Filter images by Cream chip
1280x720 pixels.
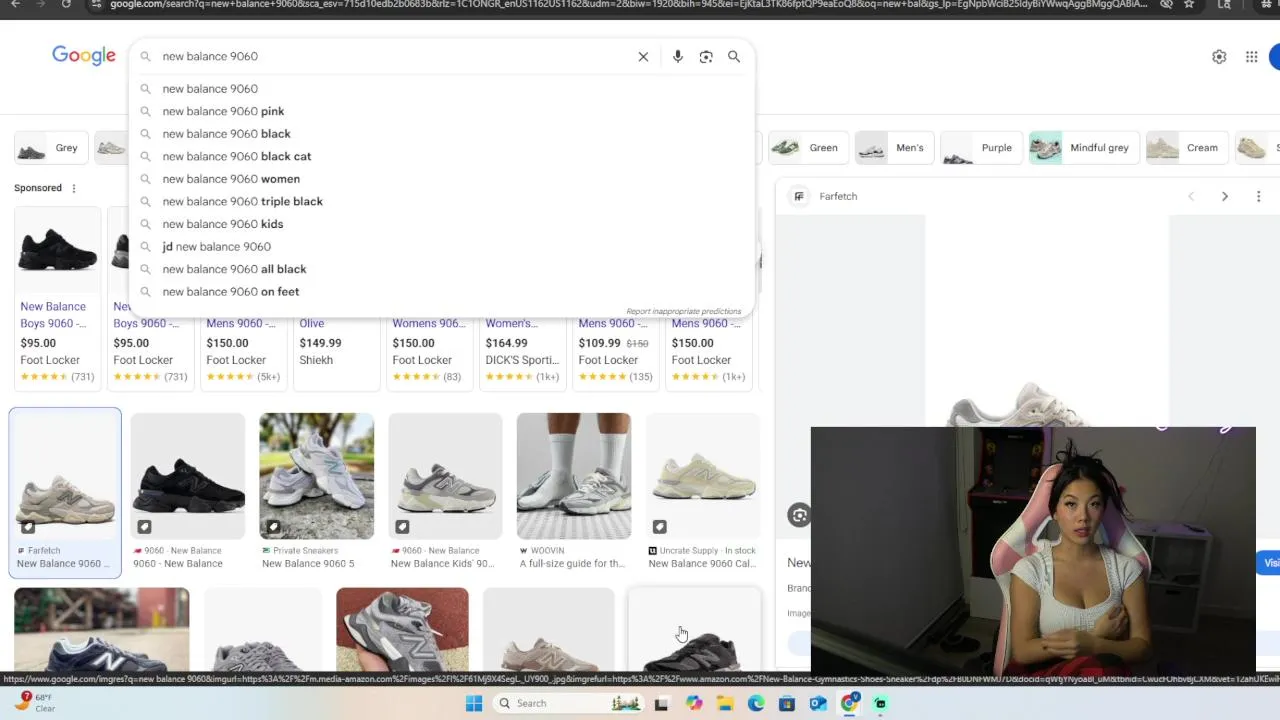coord(1187,148)
